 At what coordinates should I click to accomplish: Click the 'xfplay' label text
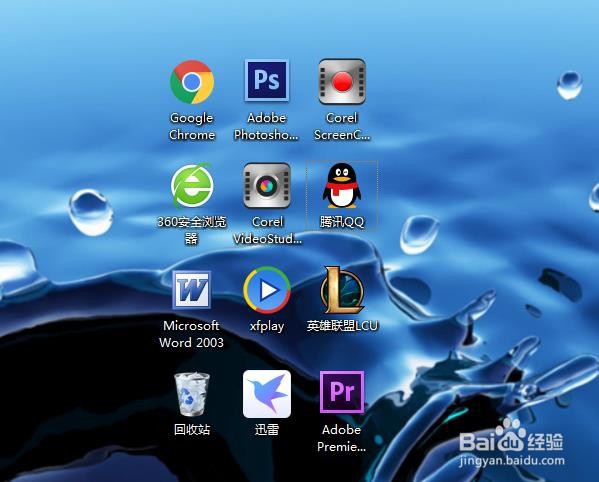click(x=267, y=327)
